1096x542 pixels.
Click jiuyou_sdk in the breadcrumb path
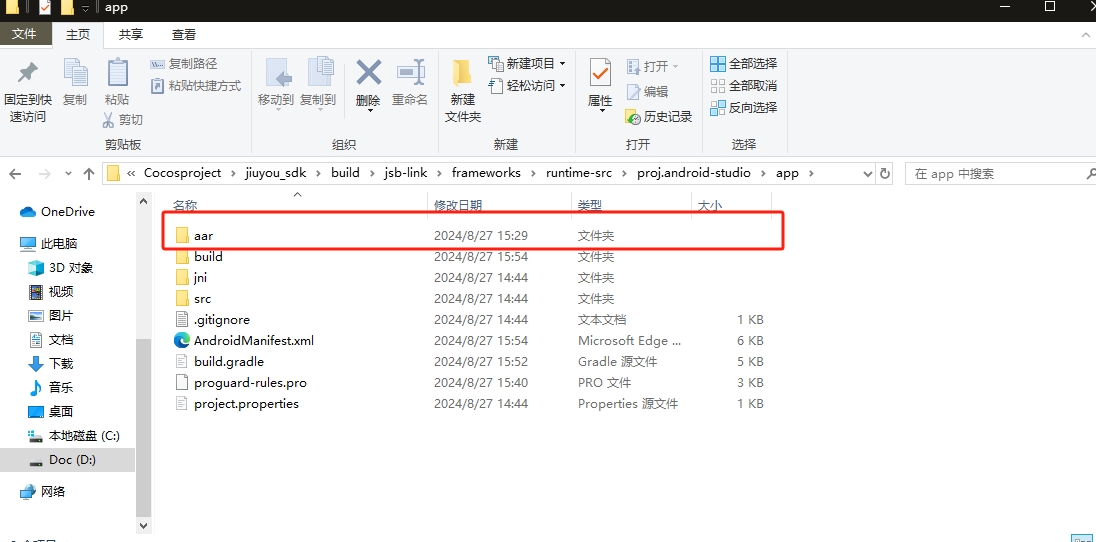276,173
